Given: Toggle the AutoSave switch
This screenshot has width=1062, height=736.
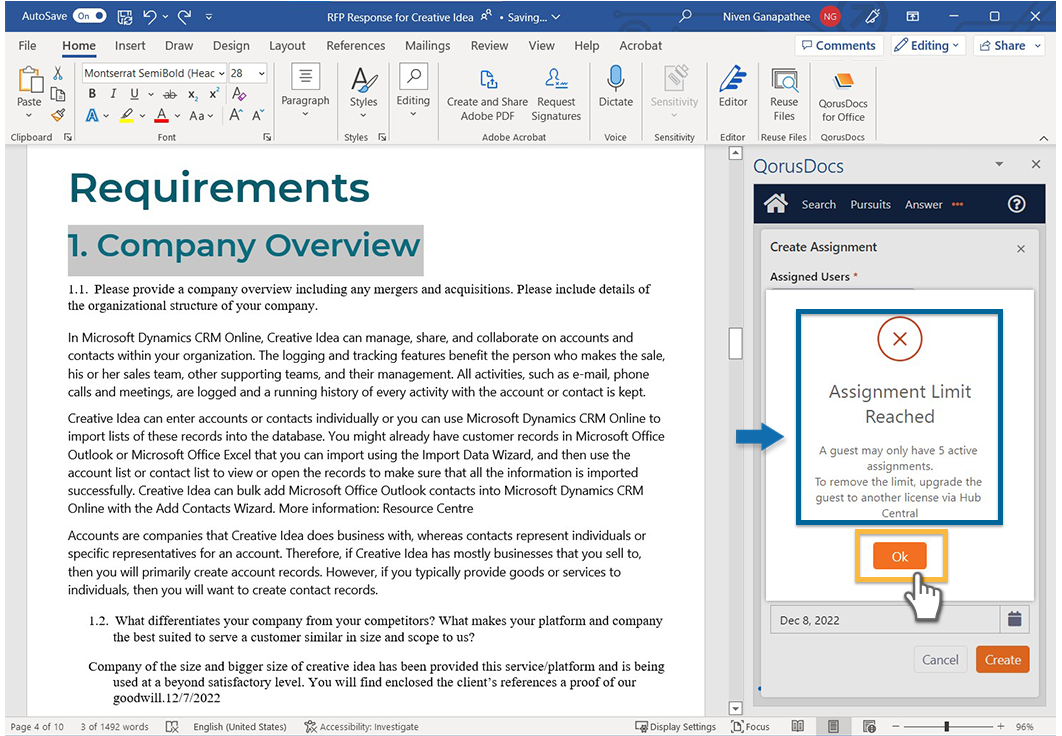Looking at the screenshot, I should tap(89, 16).
